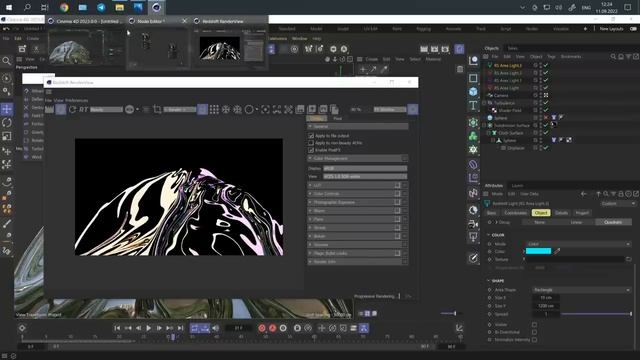
Task: Set Decay to Quadratic
Action: tap(613, 222)
